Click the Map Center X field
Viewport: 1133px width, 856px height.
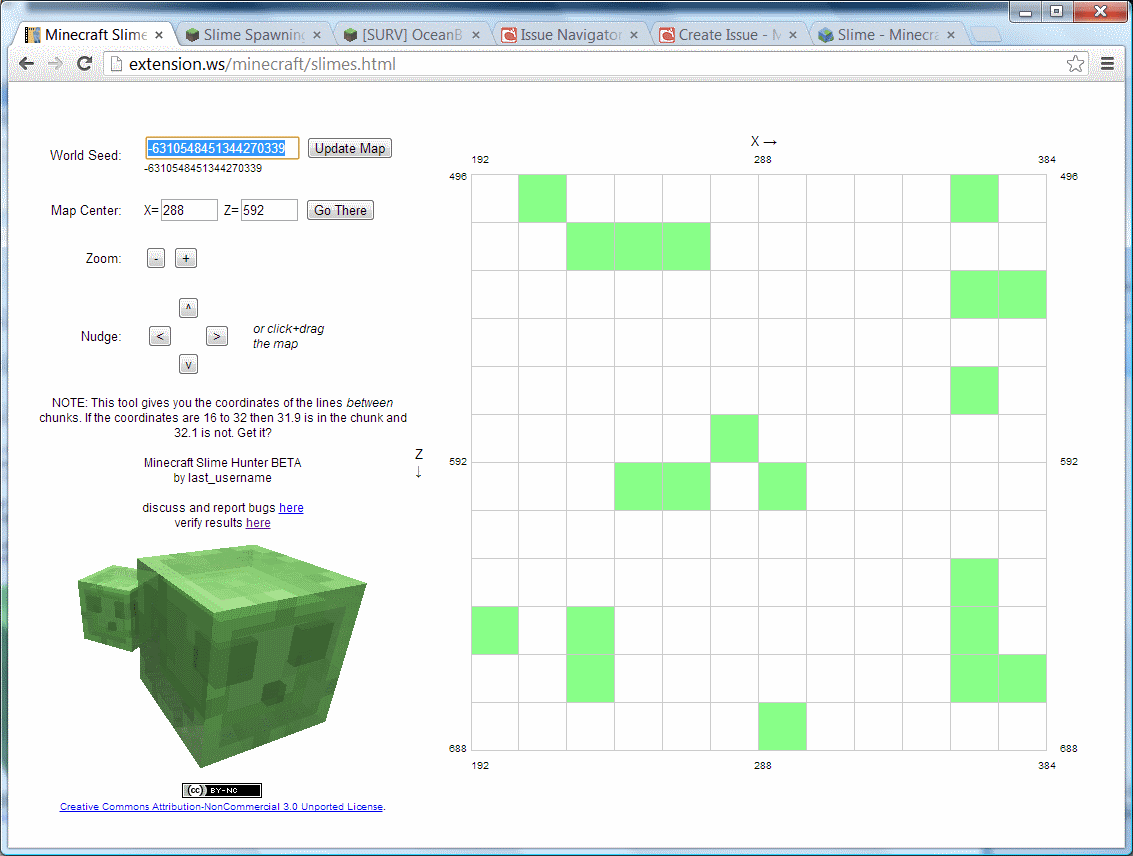click(189, 210)
